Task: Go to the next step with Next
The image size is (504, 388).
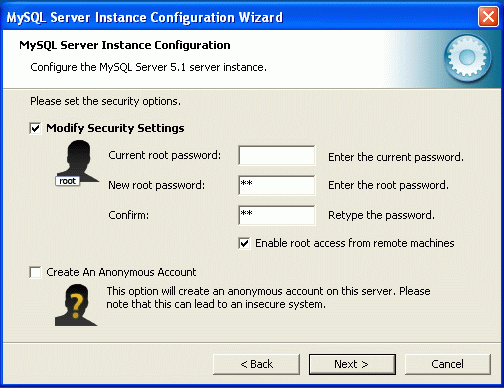Action: click(x=352, y=364)
